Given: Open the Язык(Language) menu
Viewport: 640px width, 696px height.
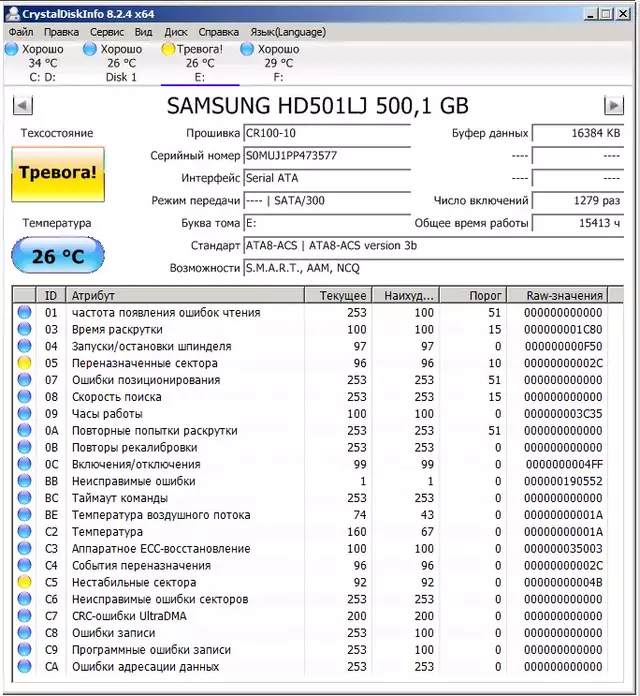Looking at the screenshot, I should tap(288, 32).
